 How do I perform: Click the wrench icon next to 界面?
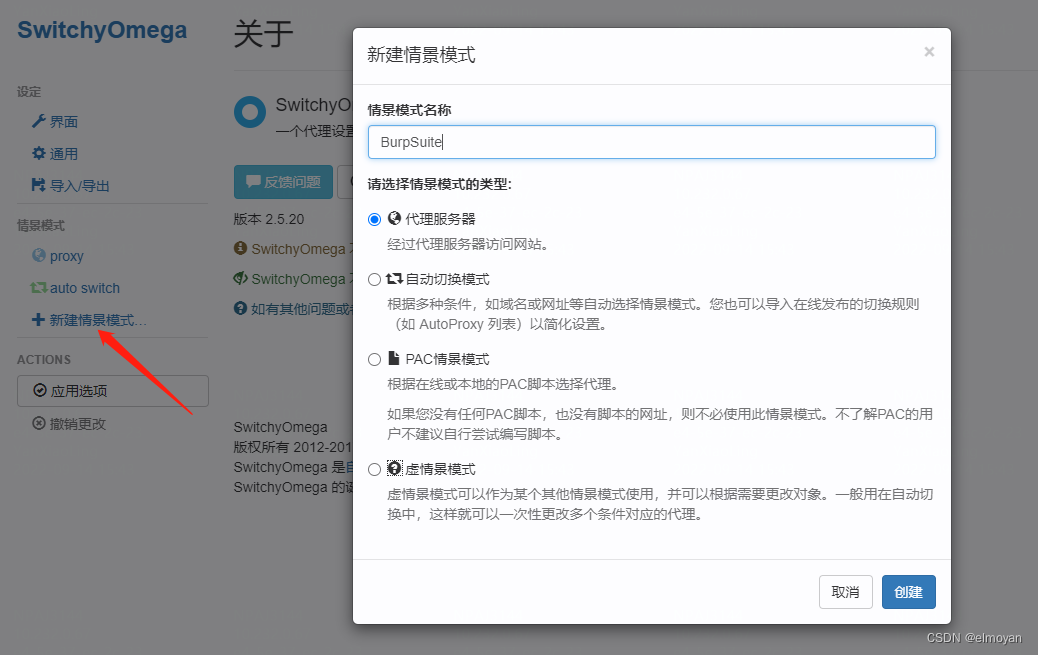38,121
